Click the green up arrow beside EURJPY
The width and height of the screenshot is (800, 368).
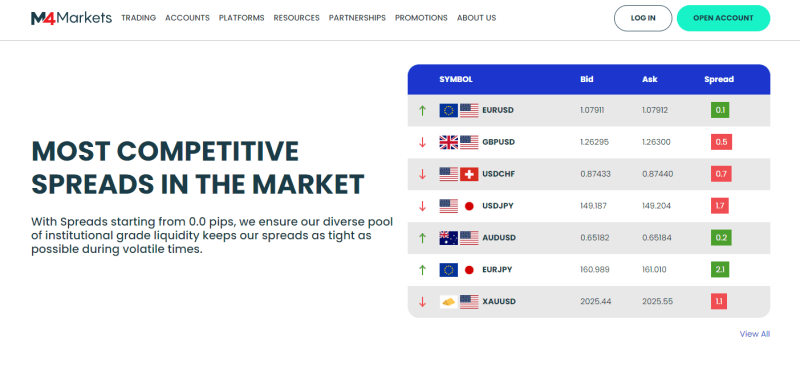(422, 270)
